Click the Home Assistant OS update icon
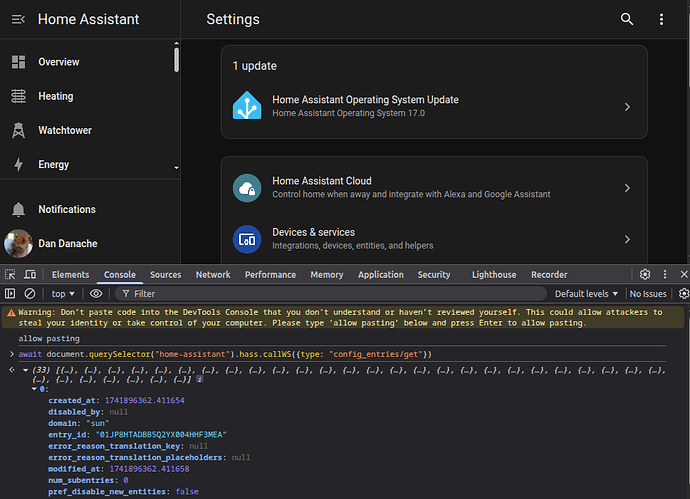The height and width of the screenshot is (499, 690). (247, 106)
